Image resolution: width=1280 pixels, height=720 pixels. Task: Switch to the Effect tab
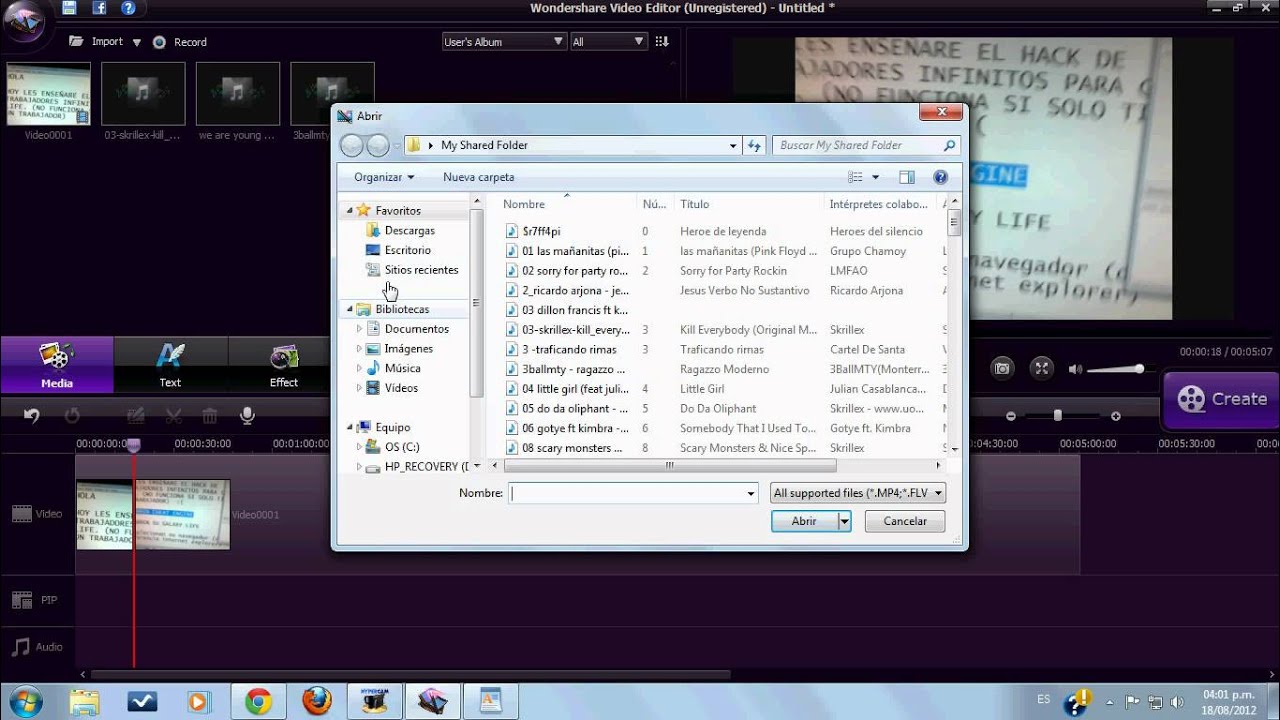tap(284, 365)
